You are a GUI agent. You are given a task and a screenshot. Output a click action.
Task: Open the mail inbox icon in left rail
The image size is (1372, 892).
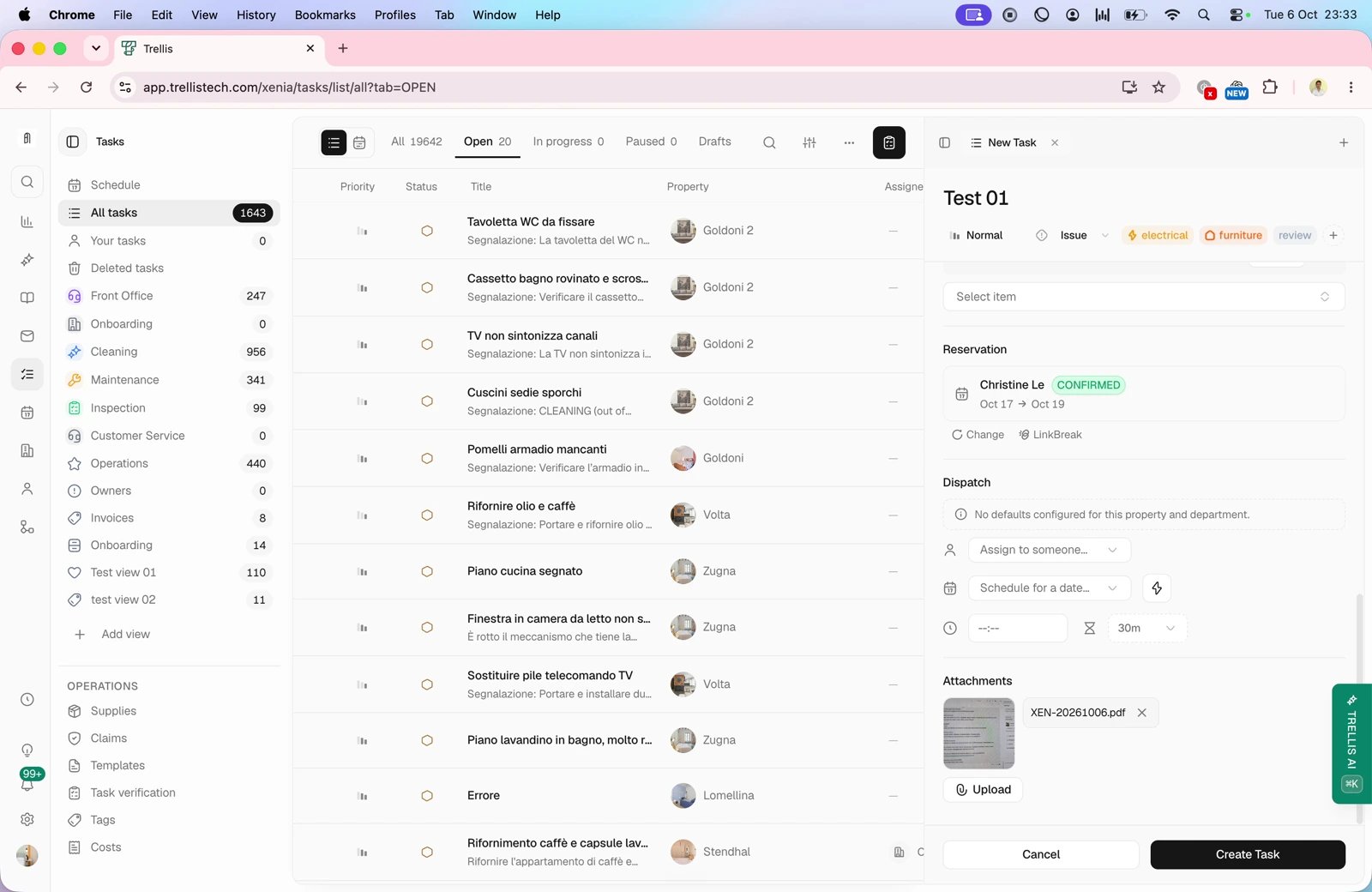click(27, 335)
